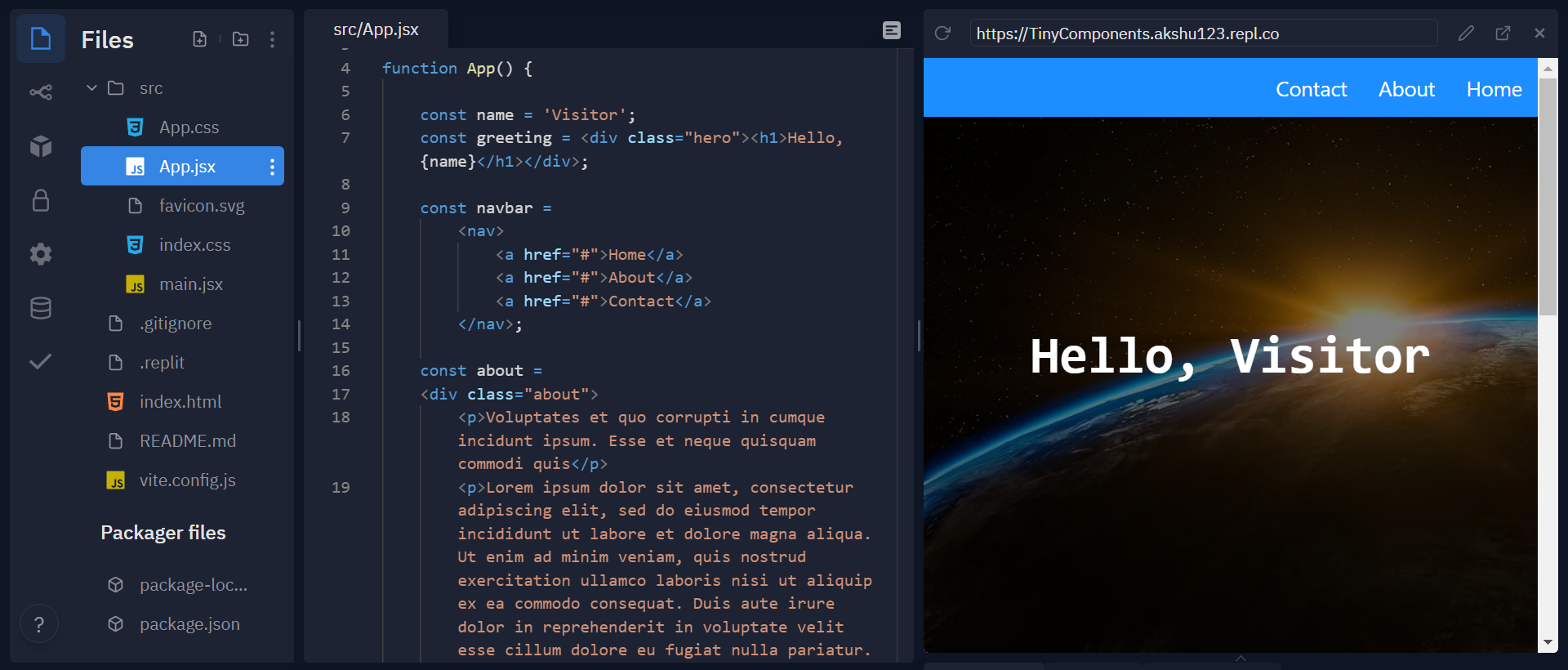Click line number 9 in gutter
The image size is (1568, 670).
(345, 208)
